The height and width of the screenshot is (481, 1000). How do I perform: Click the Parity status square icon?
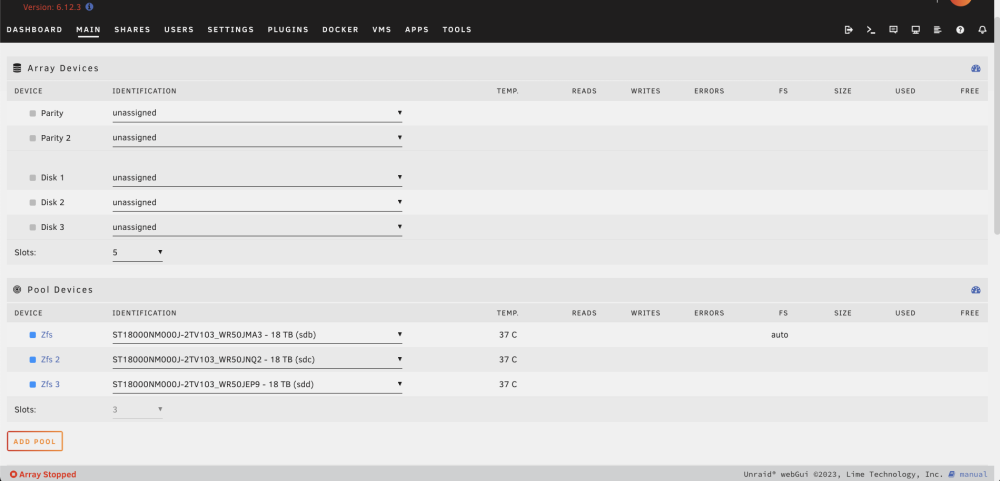click(33, 113)
